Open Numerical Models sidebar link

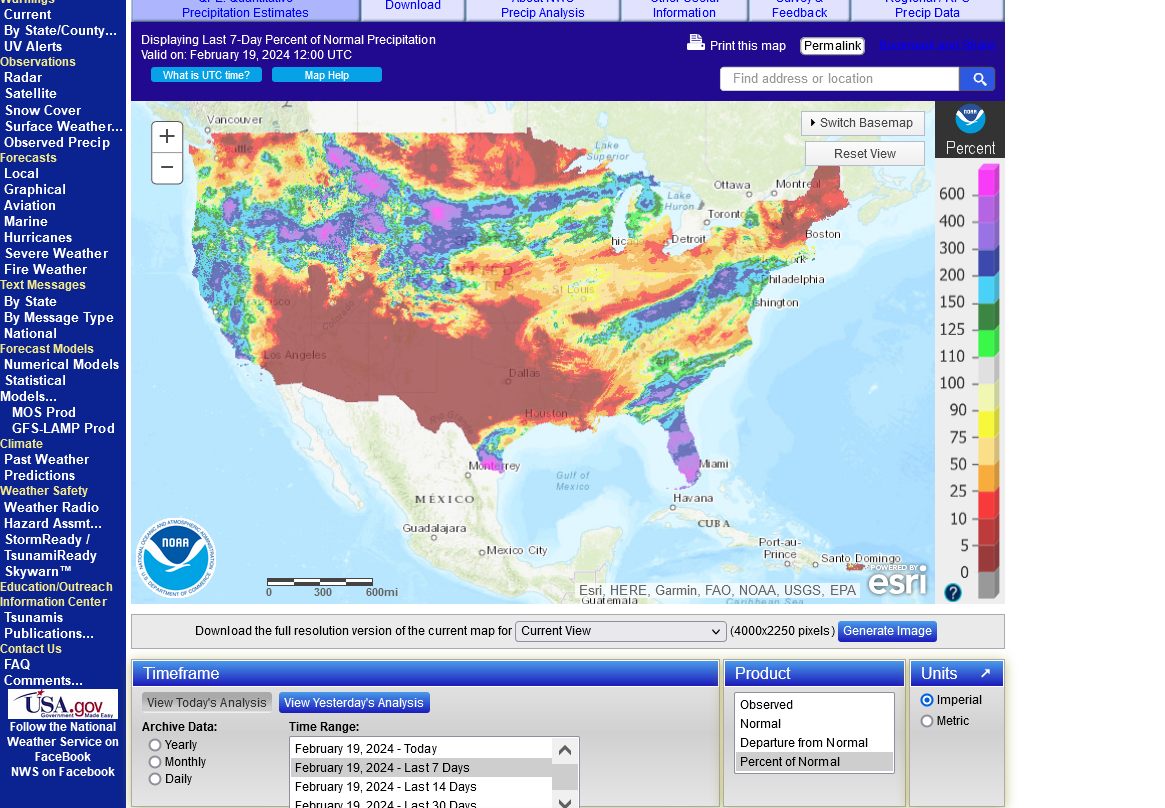coord(62,365)
